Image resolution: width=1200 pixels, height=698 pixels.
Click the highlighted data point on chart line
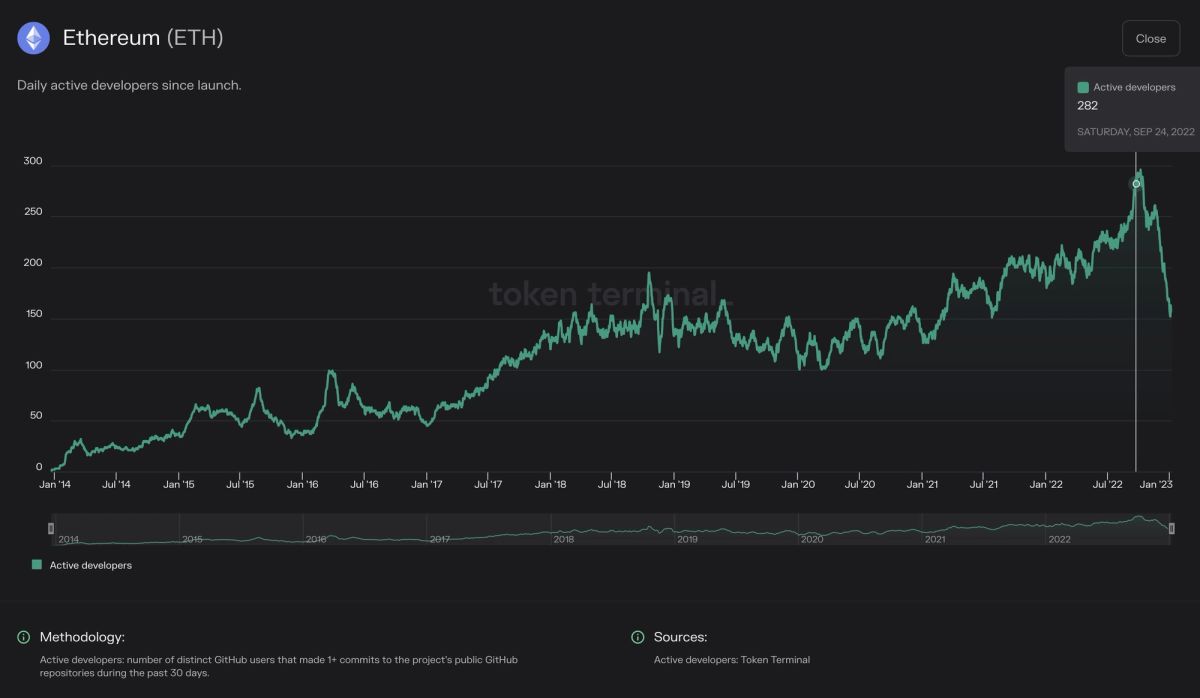click(x=1136, y=184)
